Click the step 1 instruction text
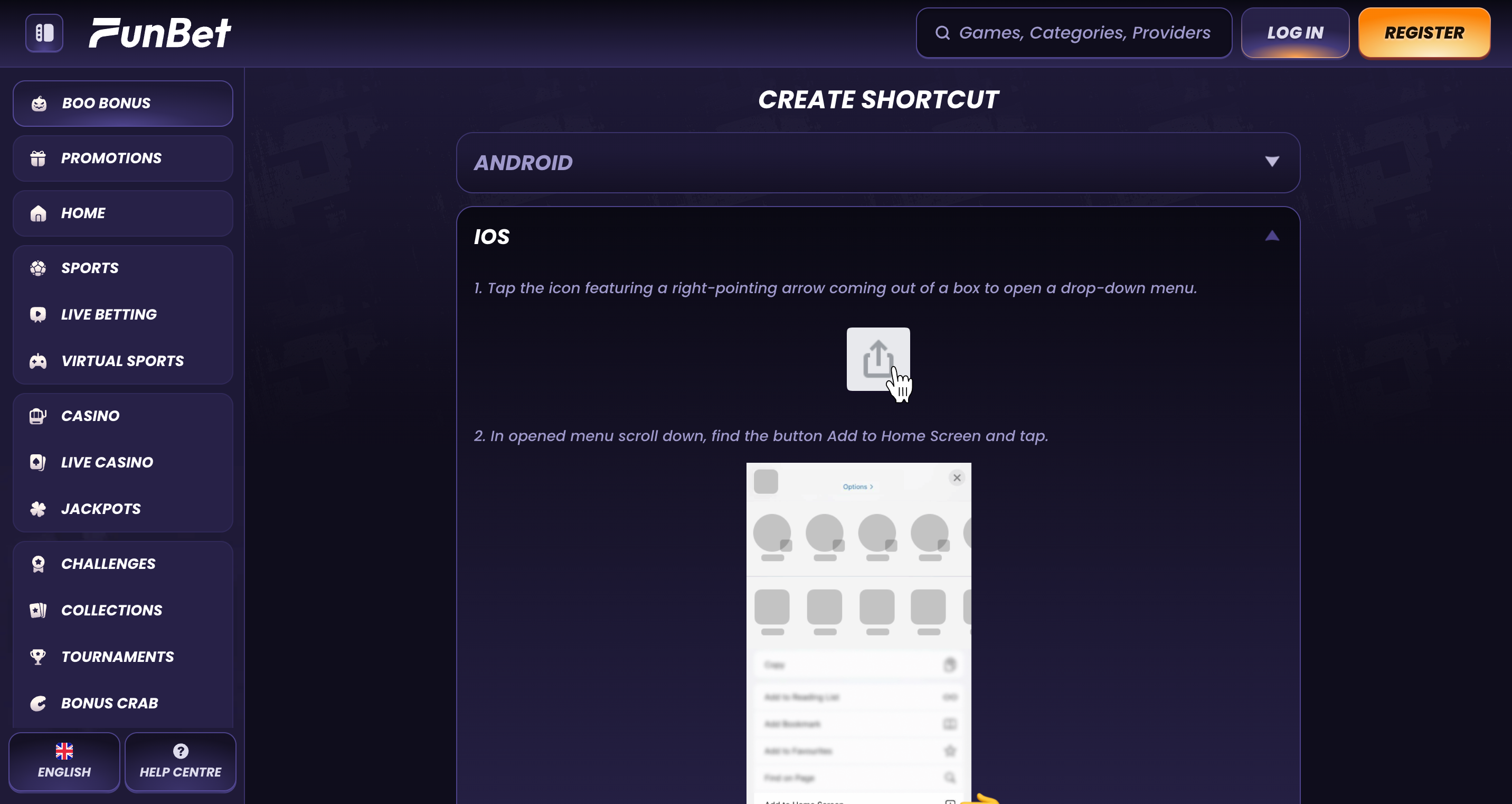Screen dimensions: 1512x804 click(835, 288)
